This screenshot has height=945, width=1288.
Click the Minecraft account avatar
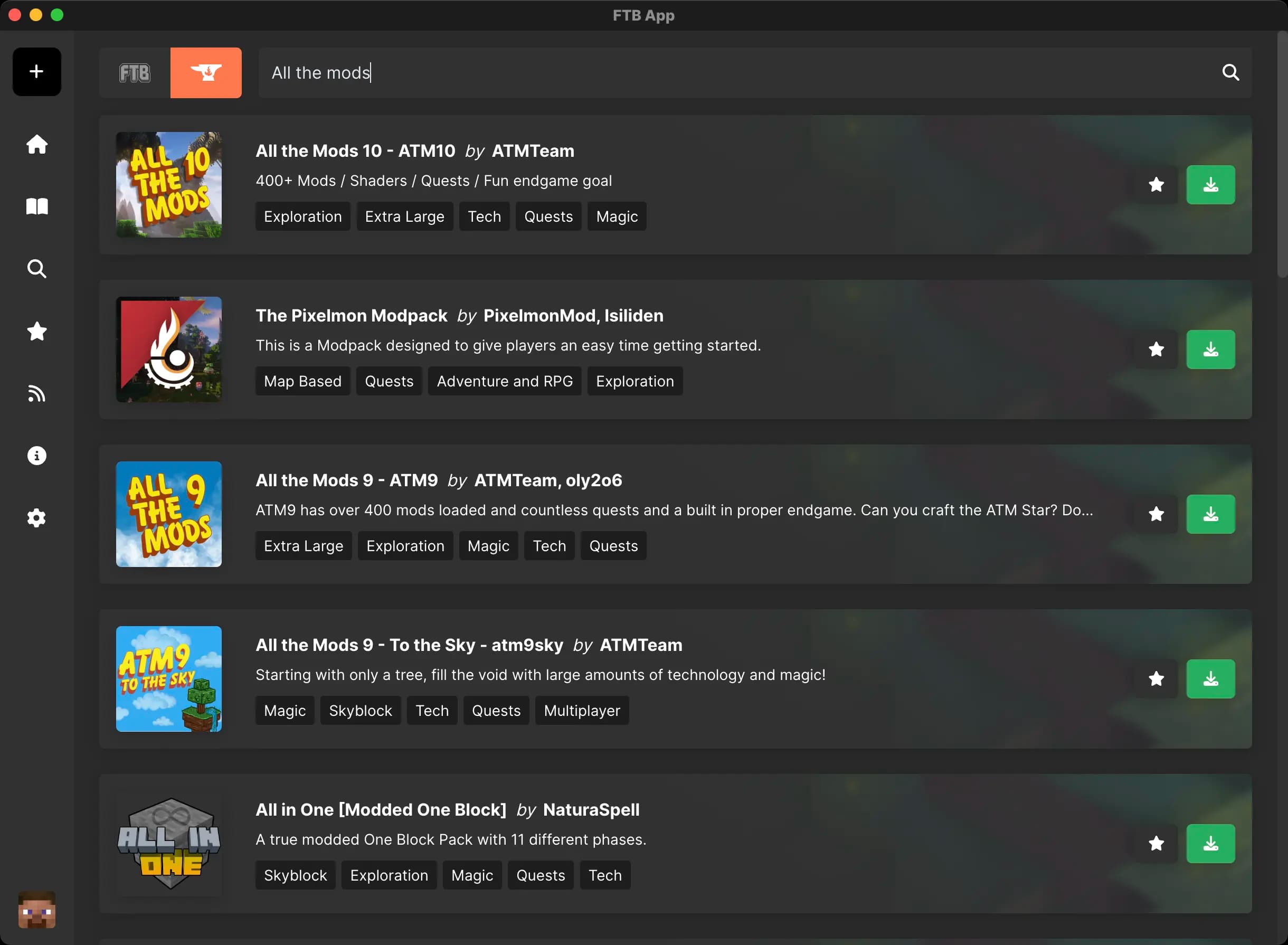pyautogui.click(x=36, y=909)
